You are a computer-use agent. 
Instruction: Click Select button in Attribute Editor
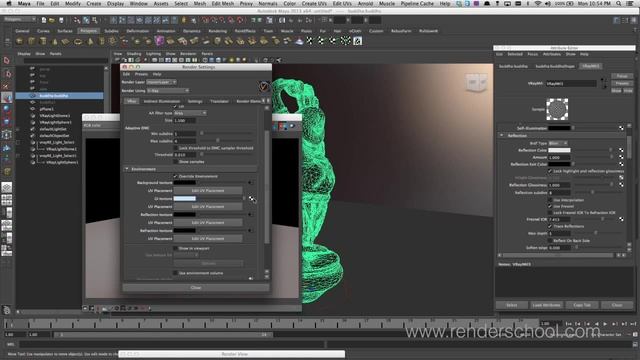pos(511,305)
